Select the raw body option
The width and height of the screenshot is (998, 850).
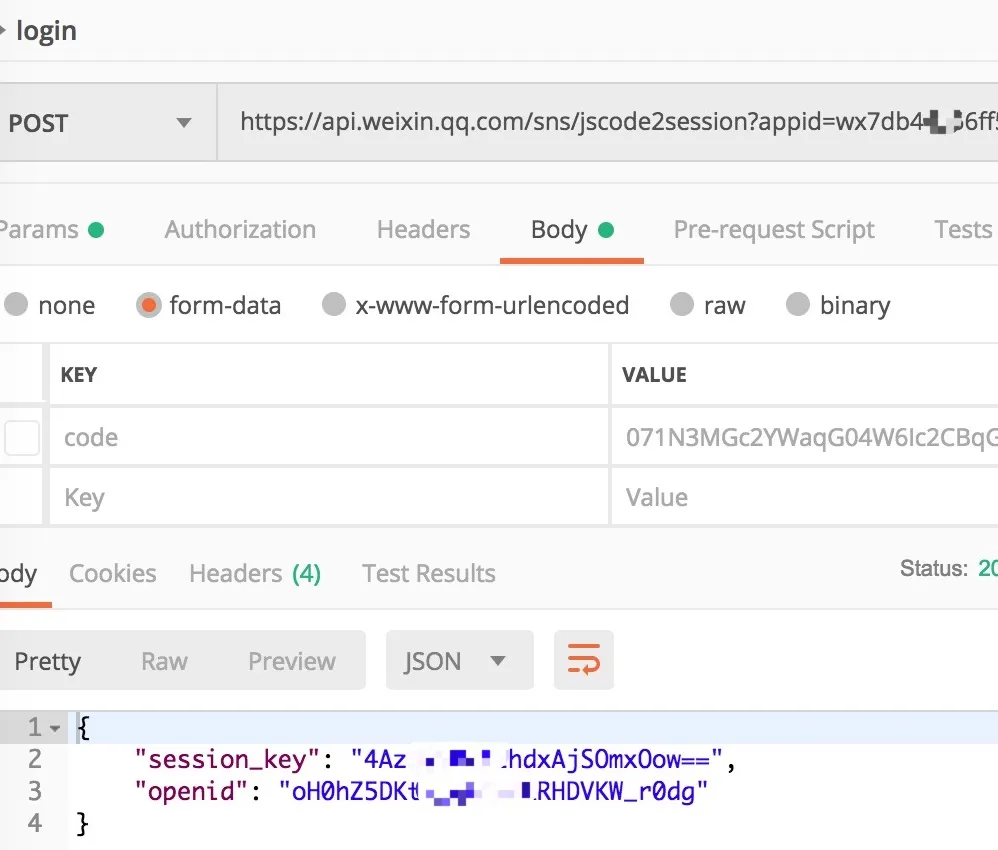(682, 305)
